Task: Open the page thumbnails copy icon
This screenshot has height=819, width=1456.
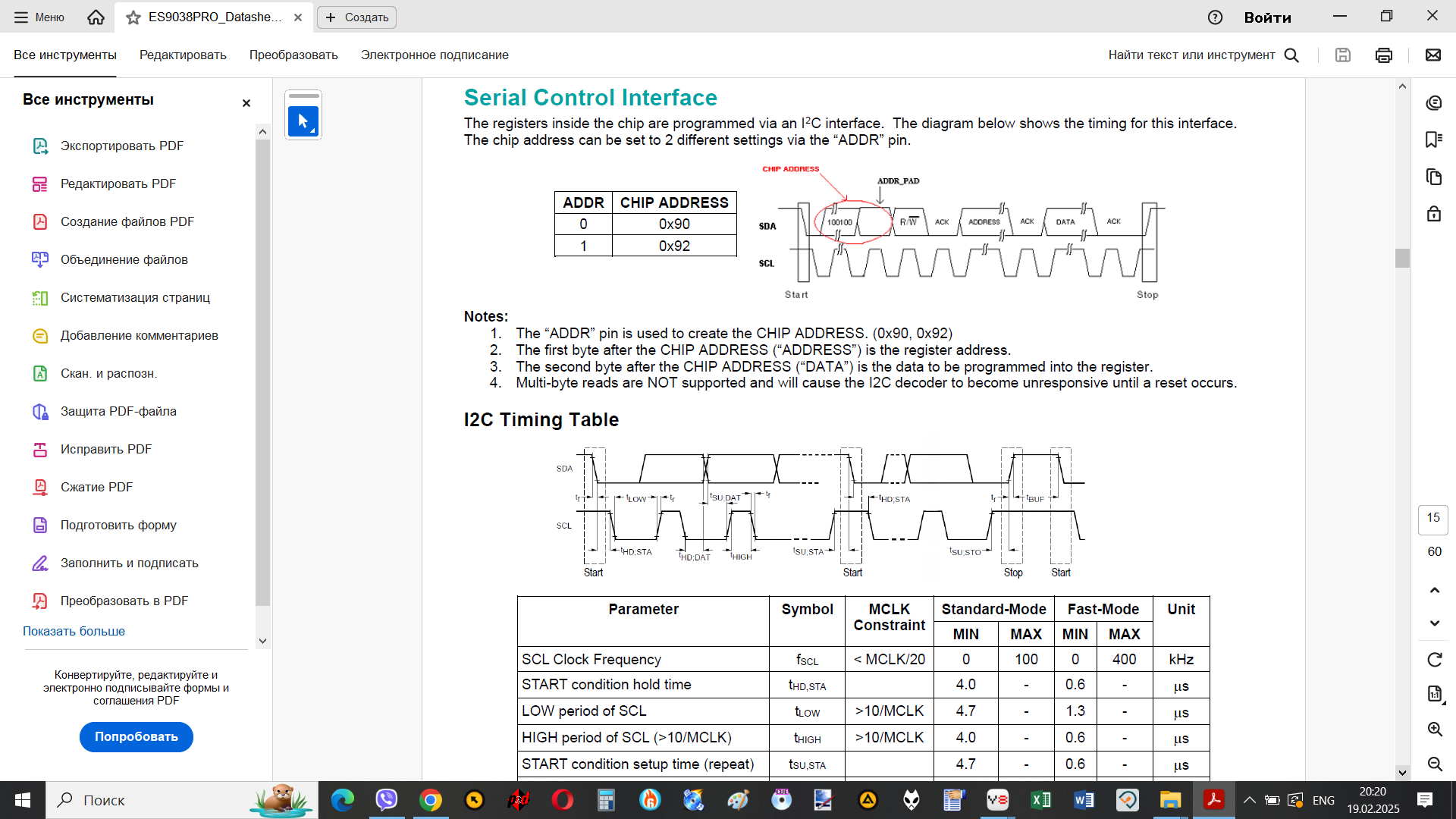Action: pos(1433,177)
